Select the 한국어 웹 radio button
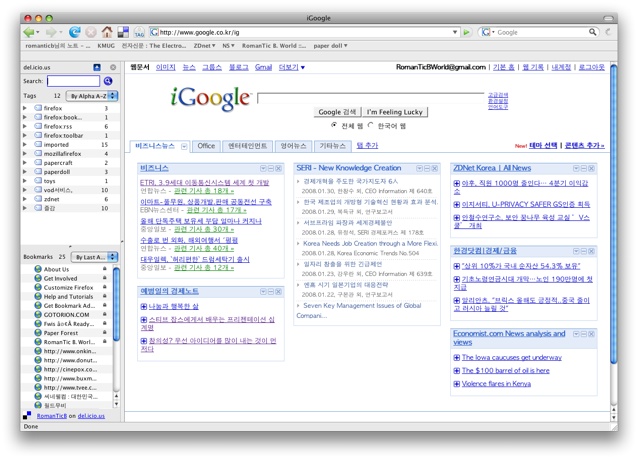Image resolution: width=638 pixels, height=459 pixels. pos(370,125)
